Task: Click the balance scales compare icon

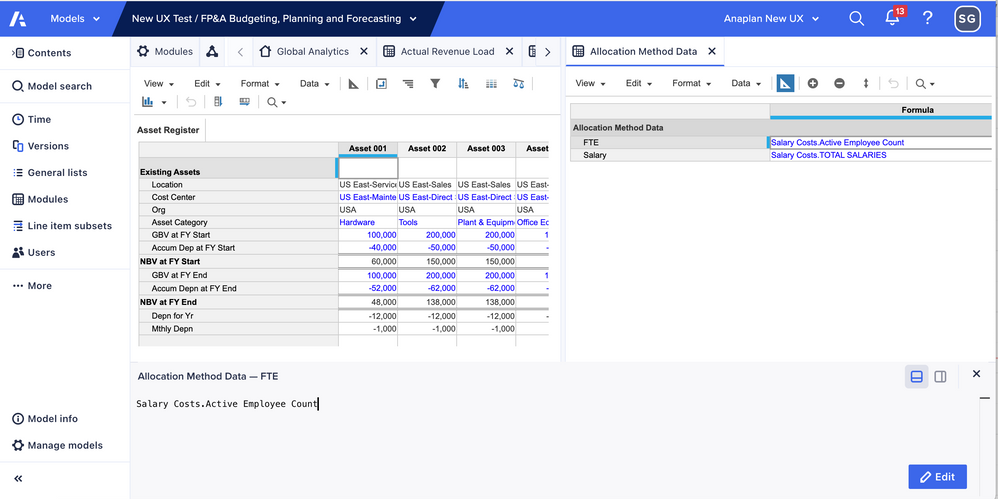Action: 519,83
